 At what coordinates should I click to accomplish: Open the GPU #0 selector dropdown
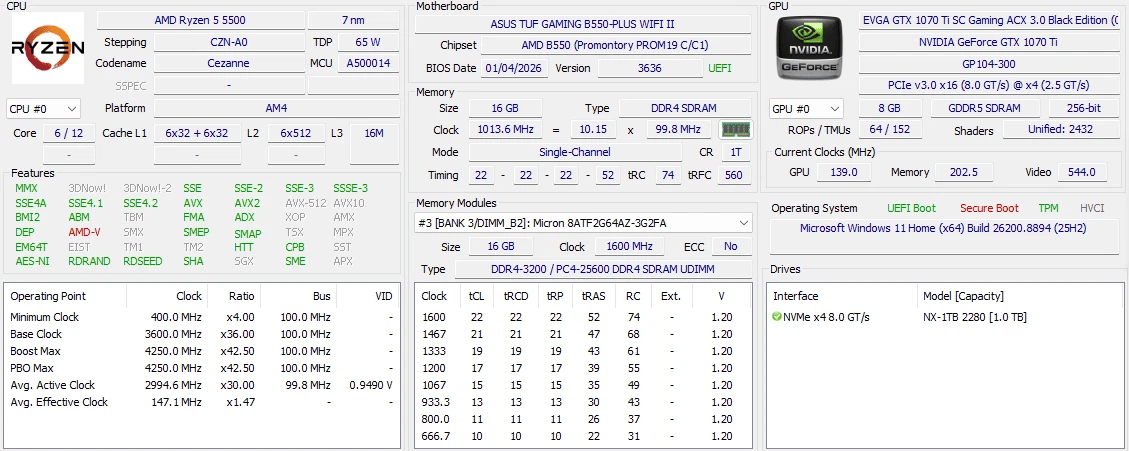click(806, 109)
